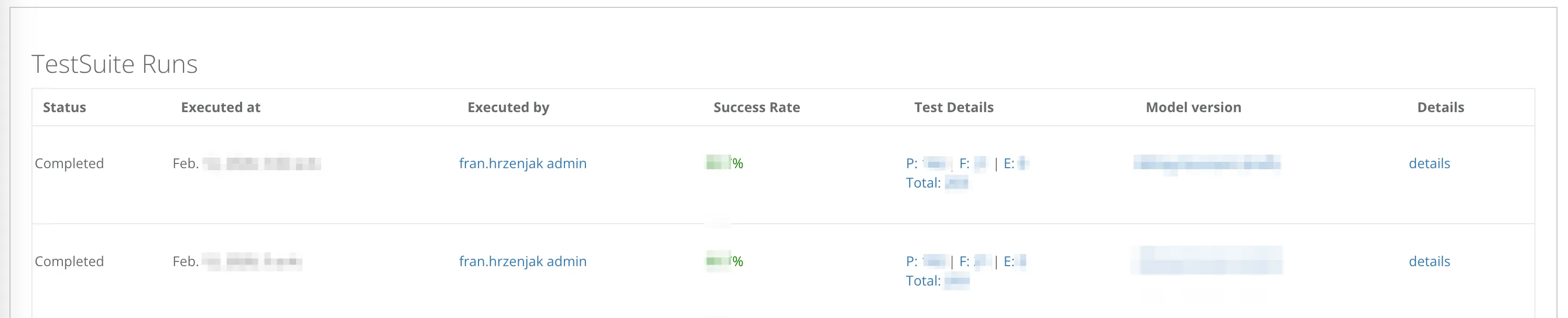Sort the table by the Status header
1568x318 pixels.
click(64, 107)
